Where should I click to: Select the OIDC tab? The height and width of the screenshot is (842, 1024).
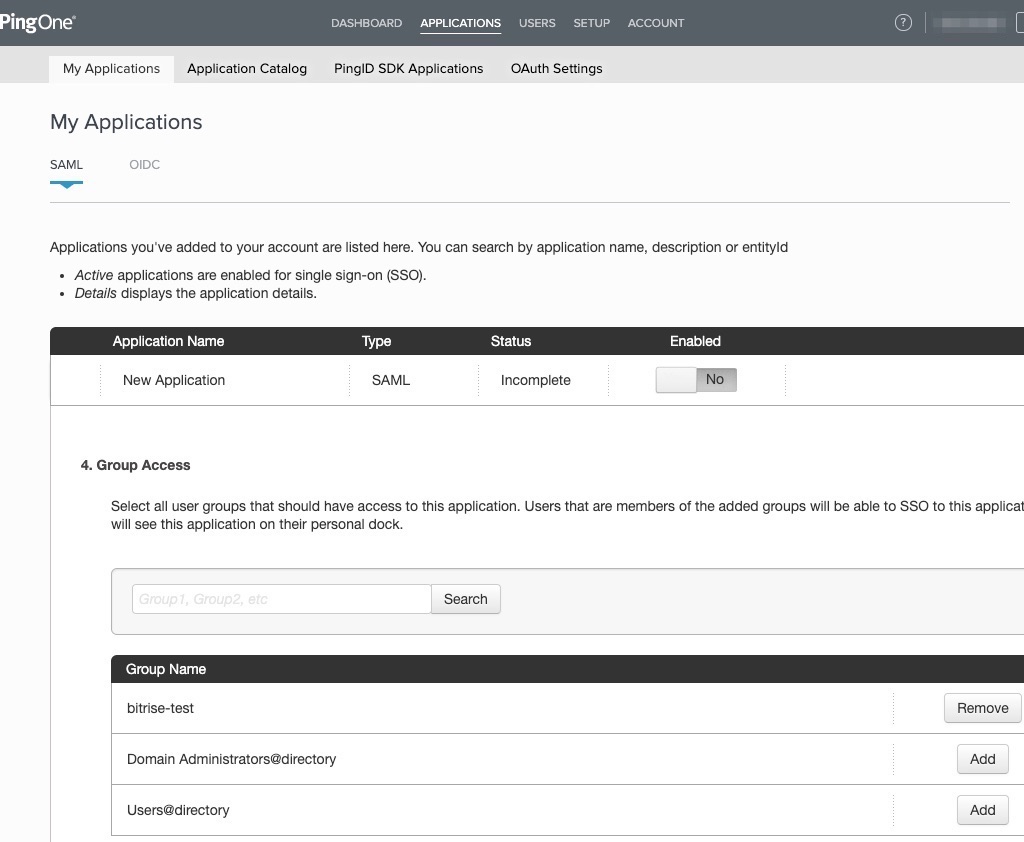(x=144, y=164)
